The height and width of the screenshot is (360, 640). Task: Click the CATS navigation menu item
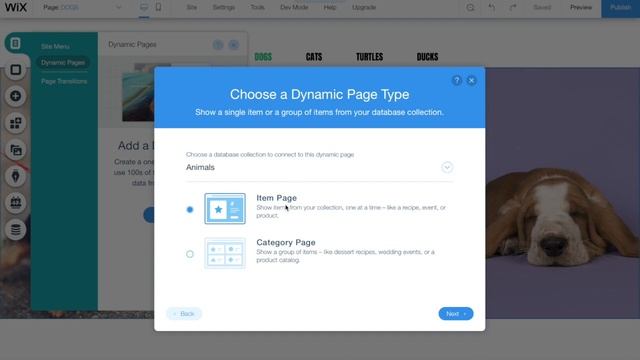pyautogui.click(x=314, y=57)
